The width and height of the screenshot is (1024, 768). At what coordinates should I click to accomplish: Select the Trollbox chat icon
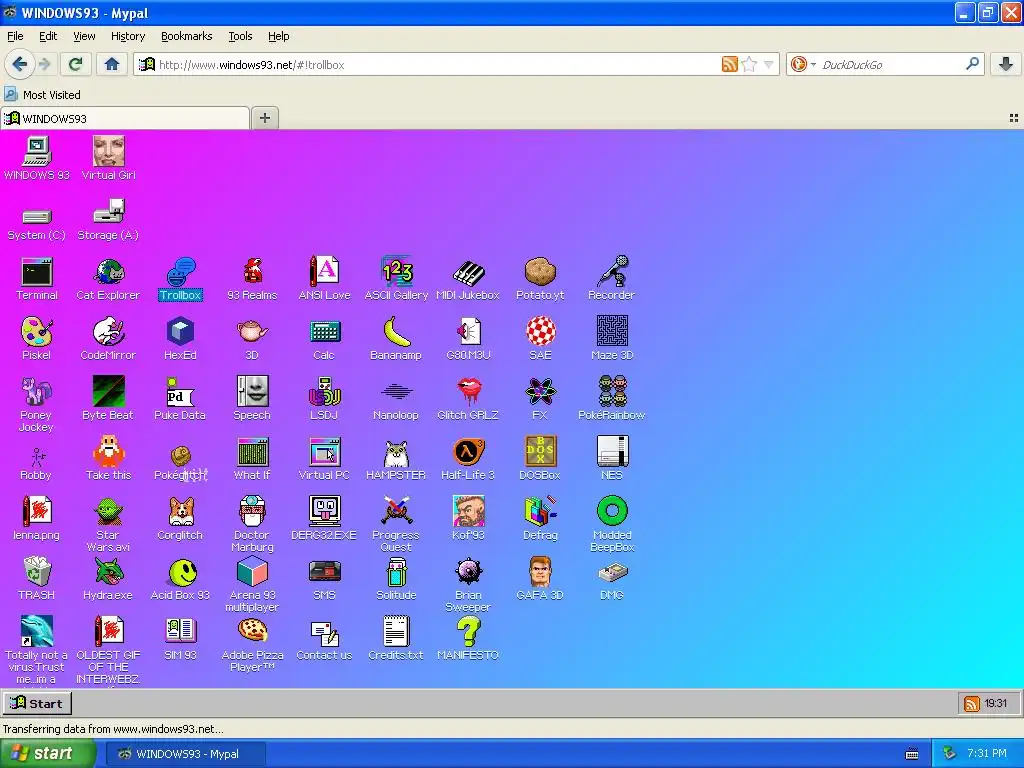(180, 279)
